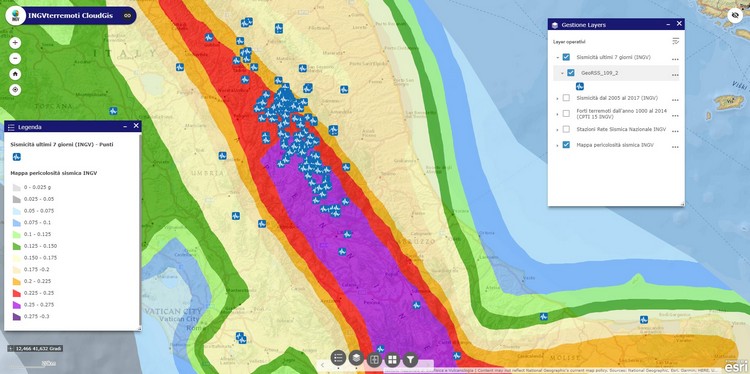Click the 0.25 - 0.275 purple legend swatch
Viewport: 750px width, 374px height.
(x=17, y=305)
